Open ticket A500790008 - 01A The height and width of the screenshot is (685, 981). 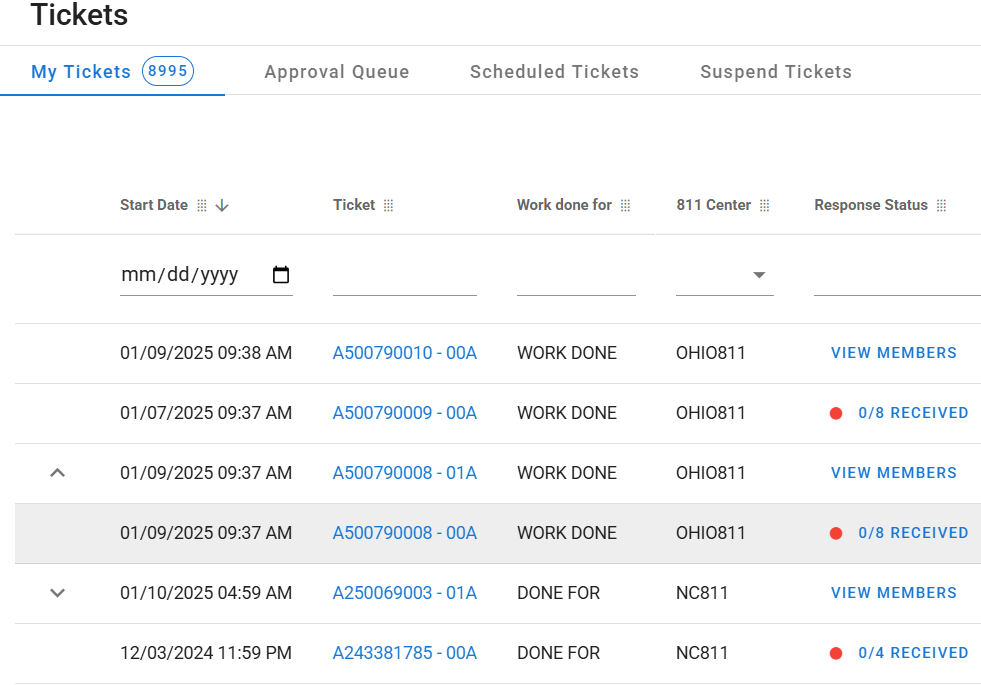(x=405, y=474)
